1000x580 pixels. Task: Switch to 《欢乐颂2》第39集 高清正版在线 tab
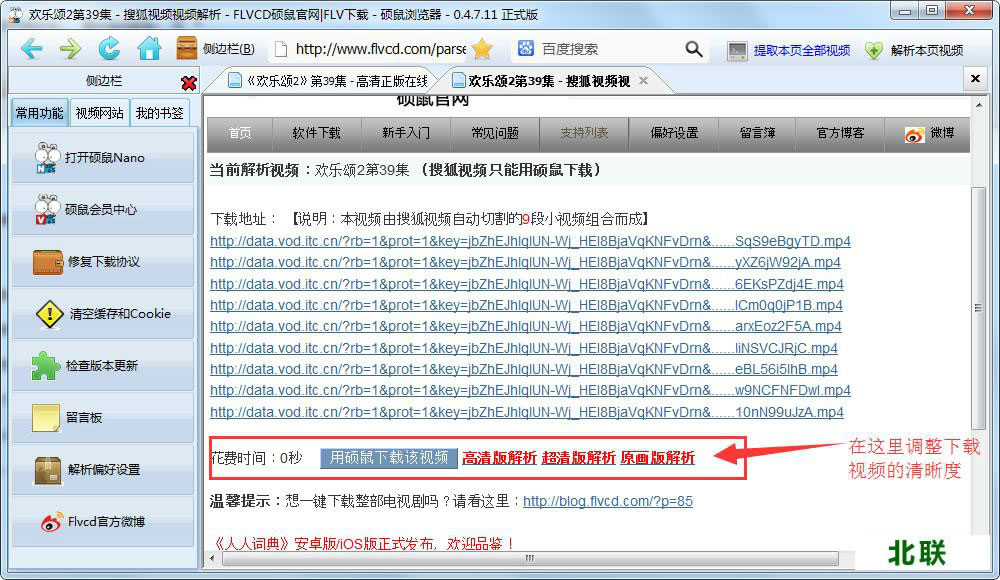coord(328,81)
